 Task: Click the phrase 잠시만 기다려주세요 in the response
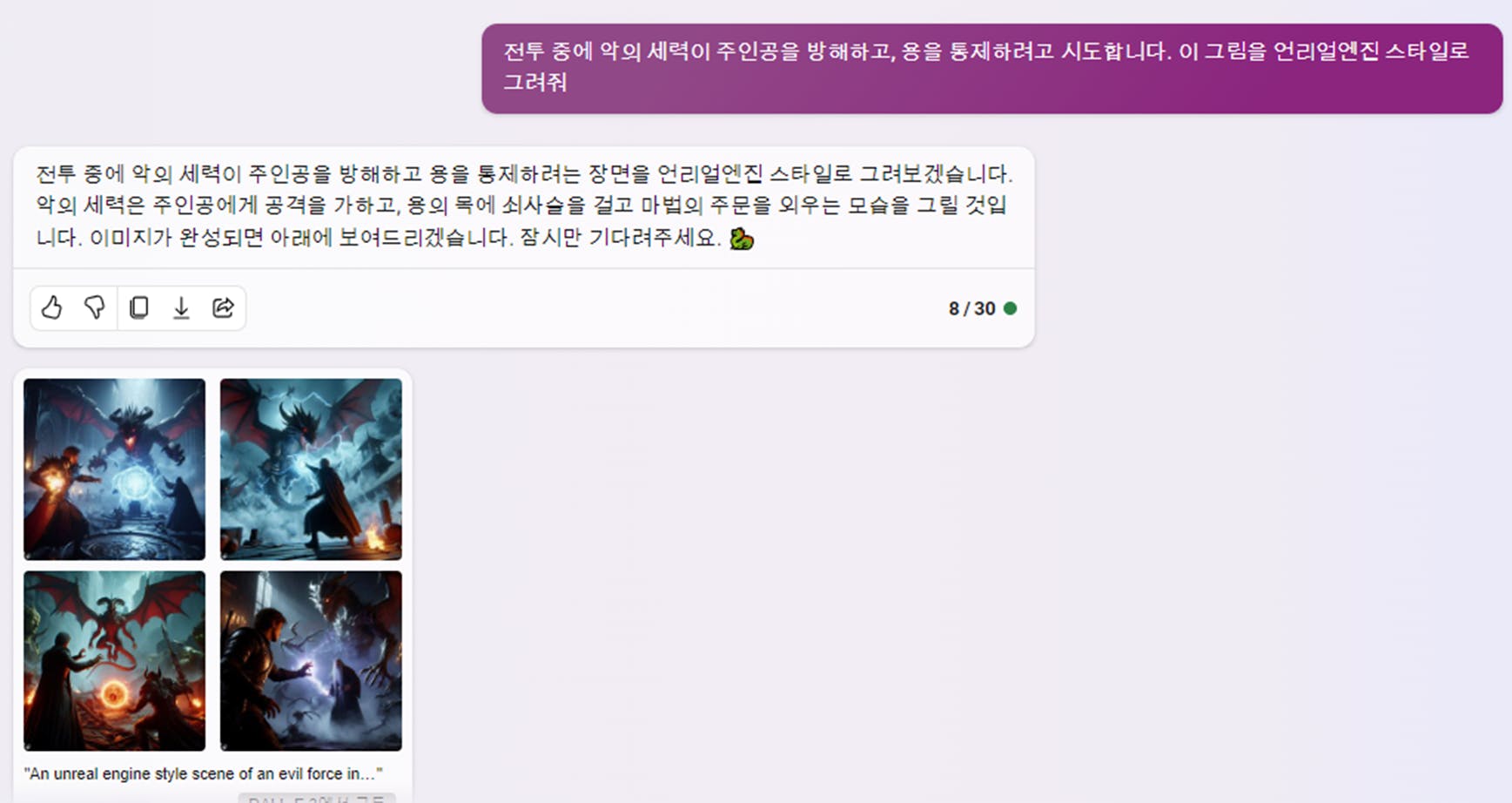click(x=620, y=238)
